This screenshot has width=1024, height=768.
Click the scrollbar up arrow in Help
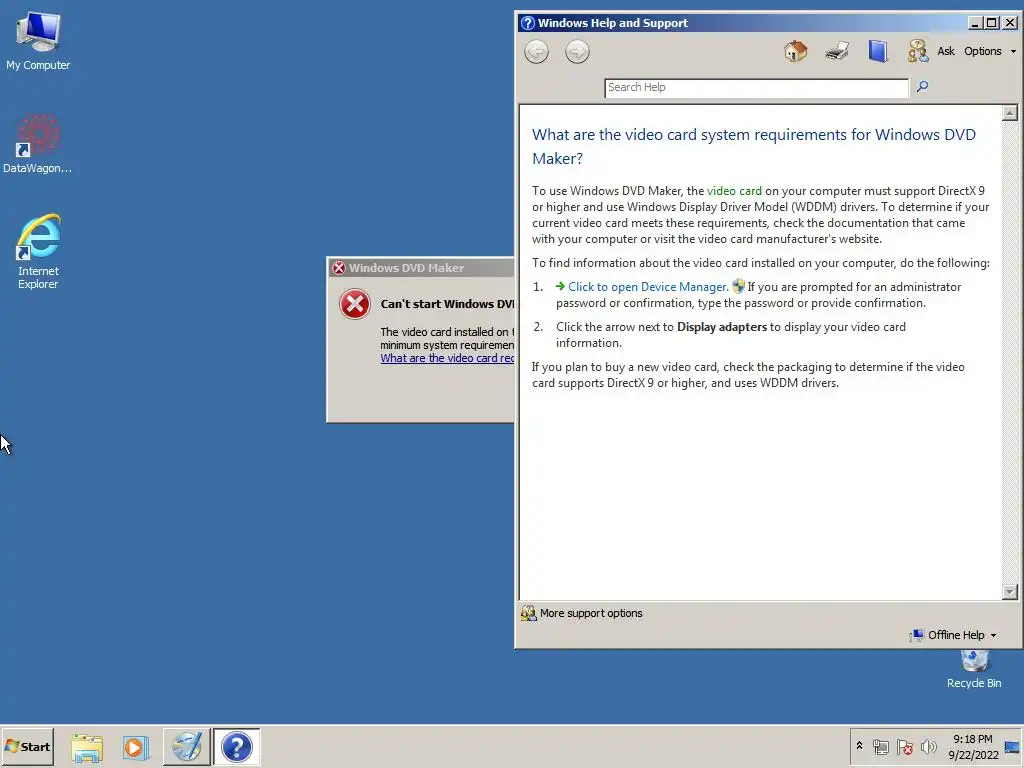[1010, 113]
